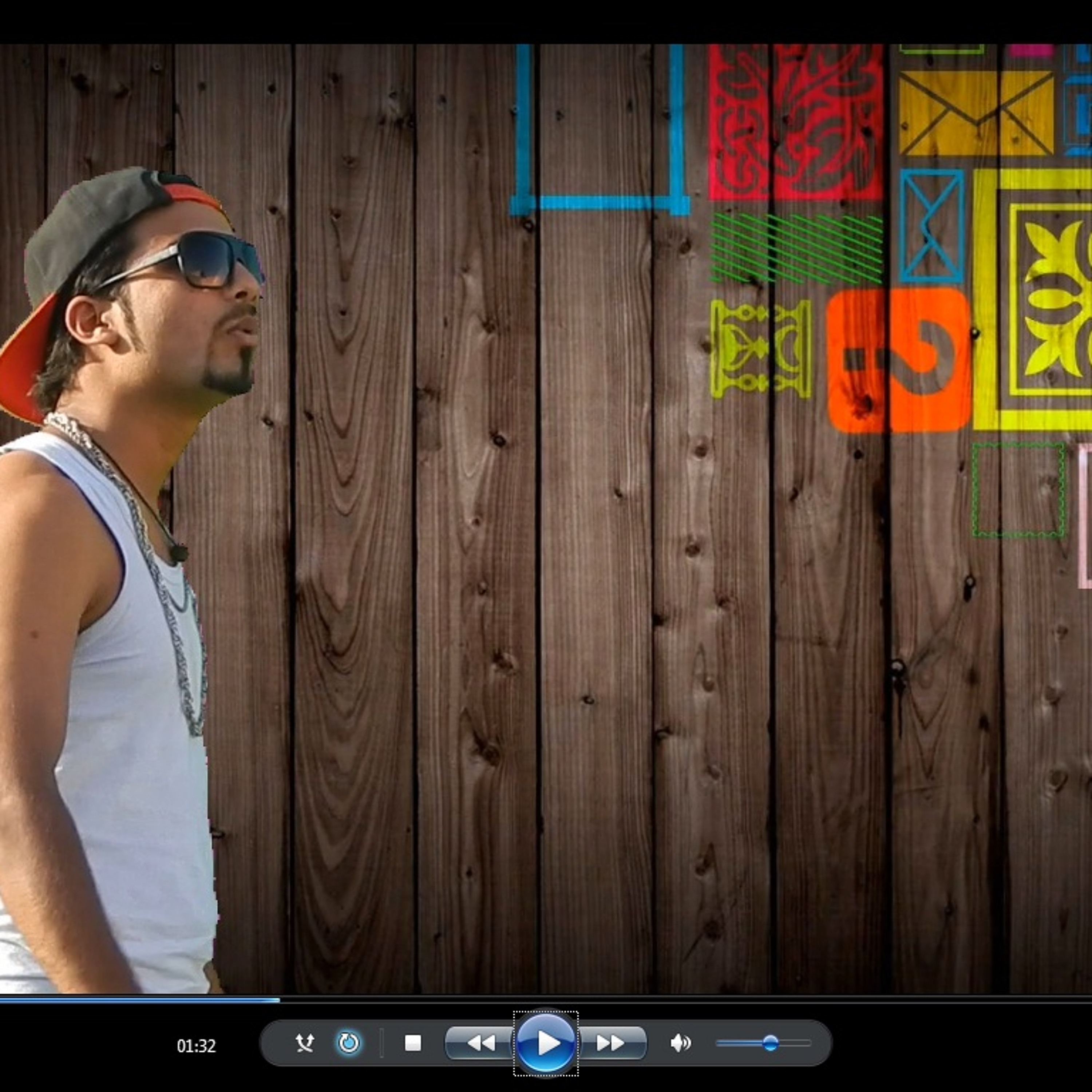The width and height of the screenshot is (1092, 1092).
Task: Click the seek bar's current progress end
Action: (278, 1000)
